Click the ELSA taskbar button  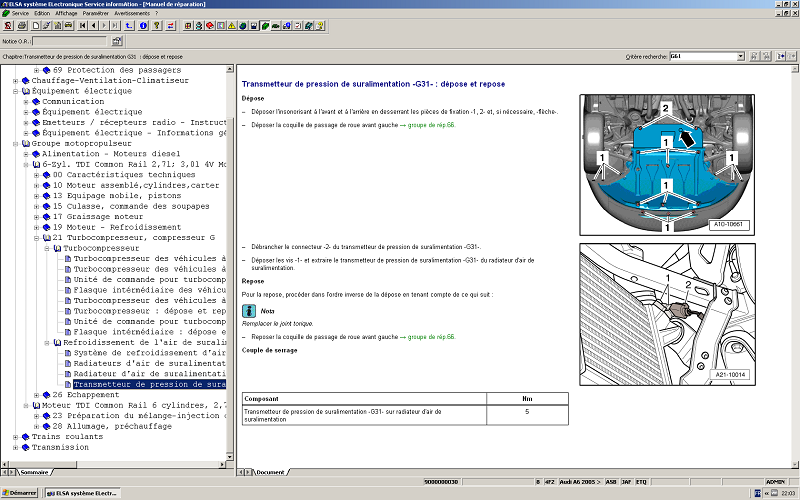click(82, 493)
